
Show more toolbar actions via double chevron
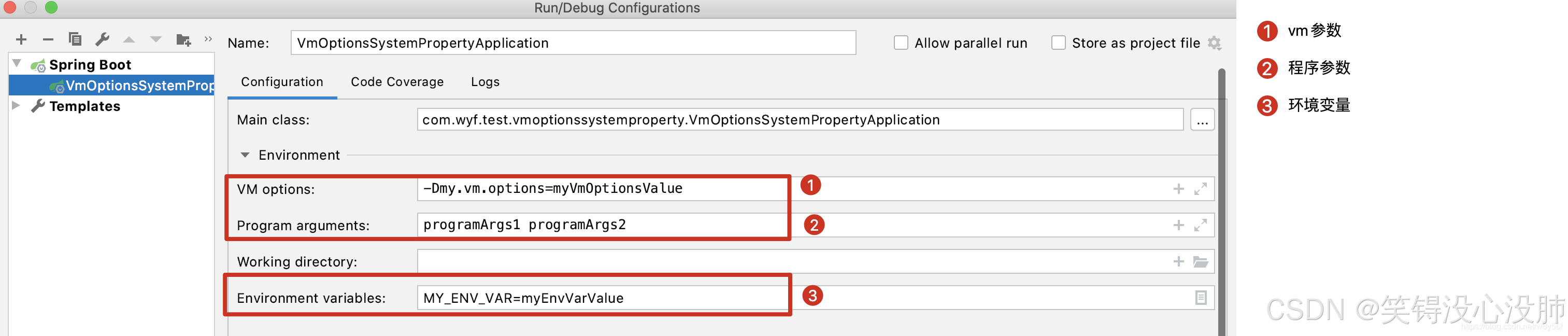pyautogui.click(x=208, y=39)
